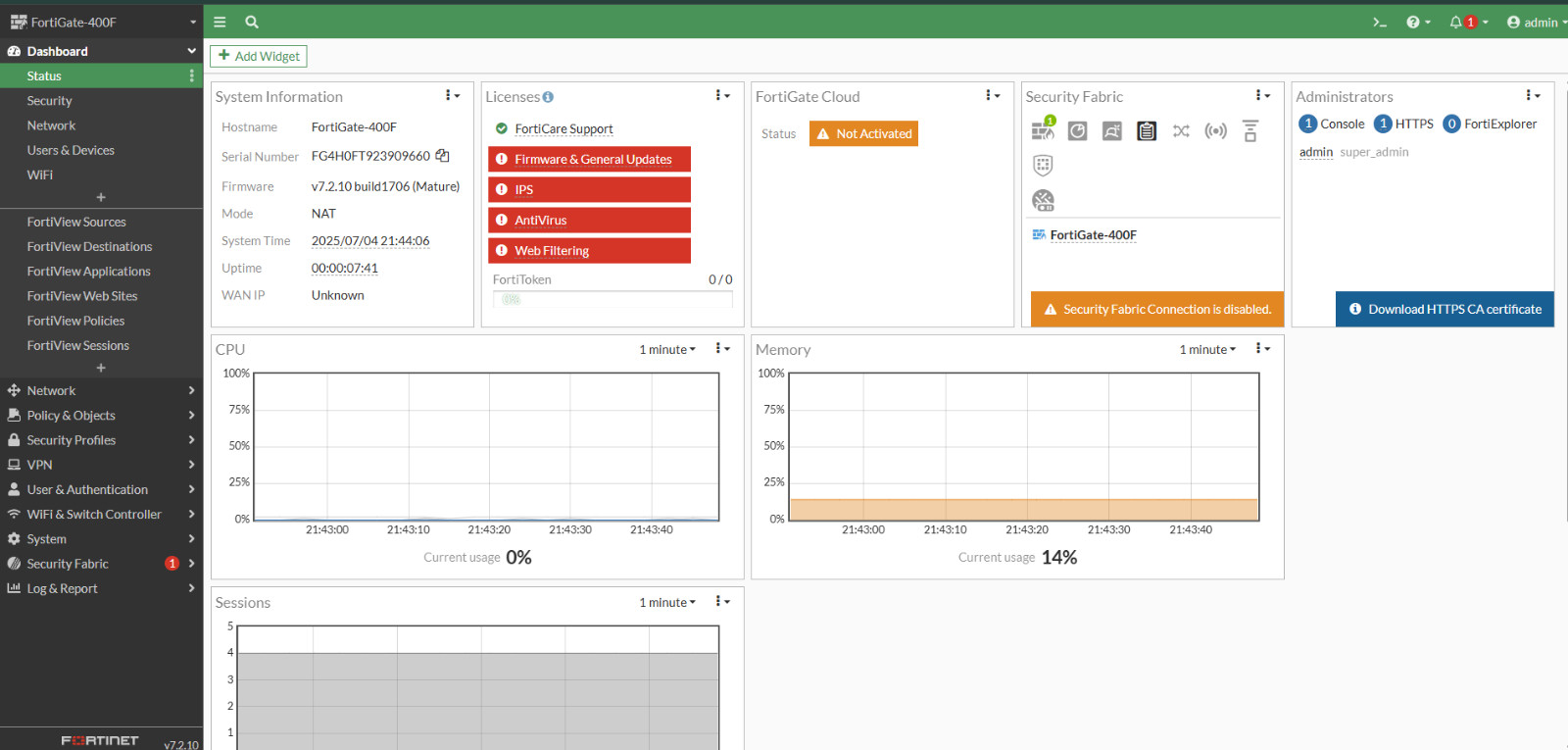Change CPU chart 1 minute time range
The height and width of the screenshot is (750, 1568).
[667, 350]
